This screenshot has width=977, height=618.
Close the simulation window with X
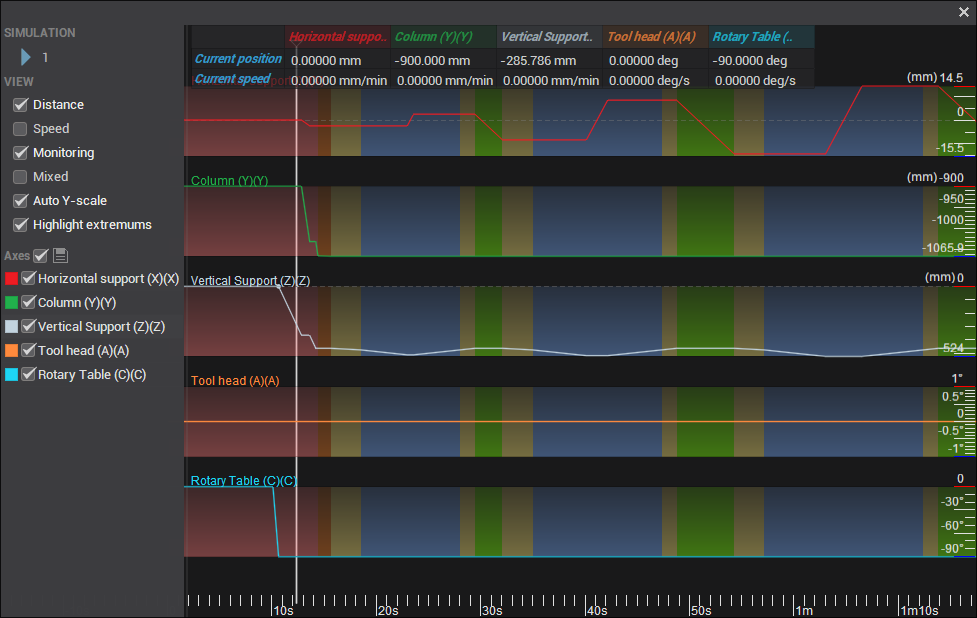(x=963, y=11)
